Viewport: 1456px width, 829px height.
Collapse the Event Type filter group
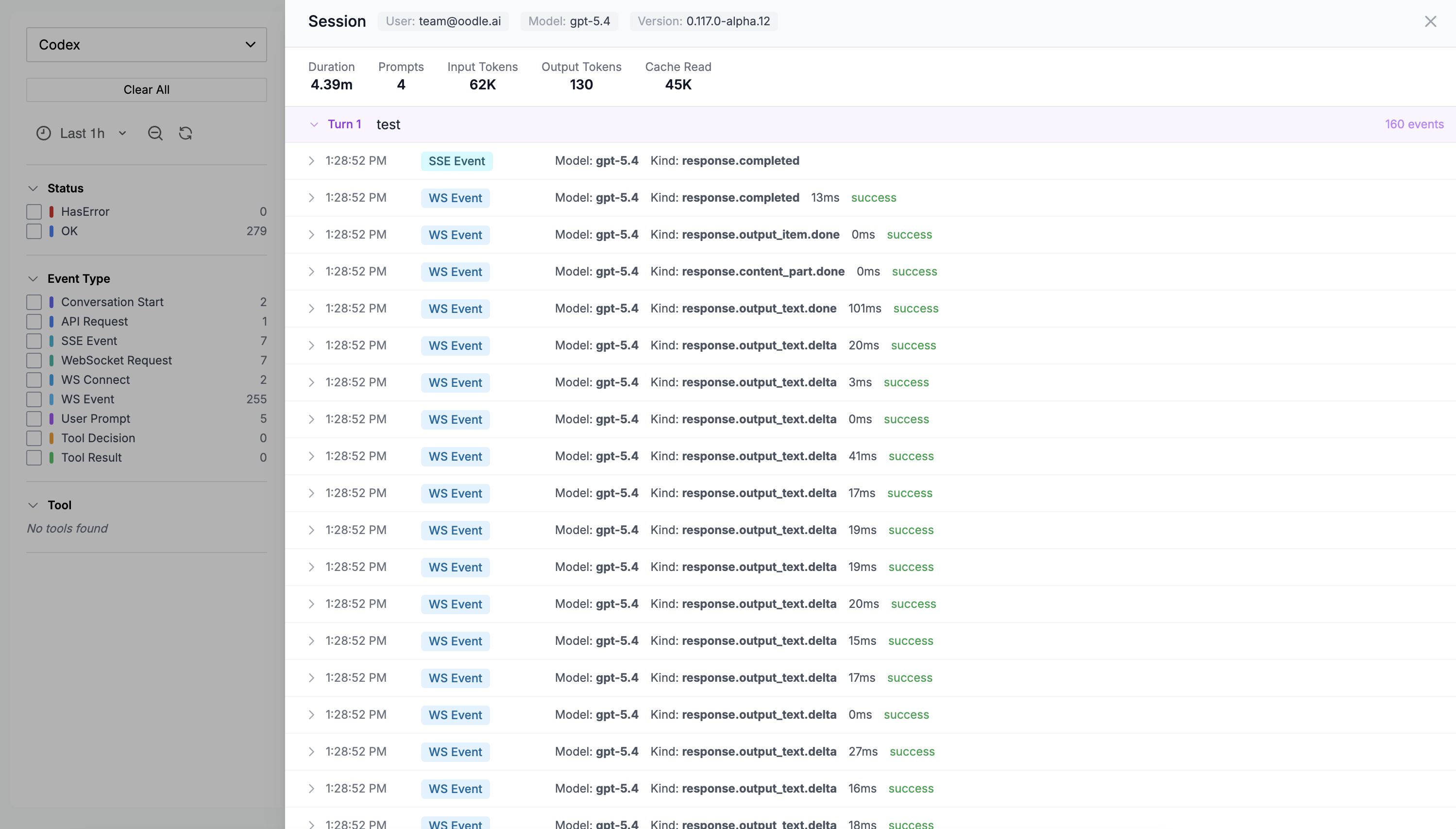click(33, 278)
